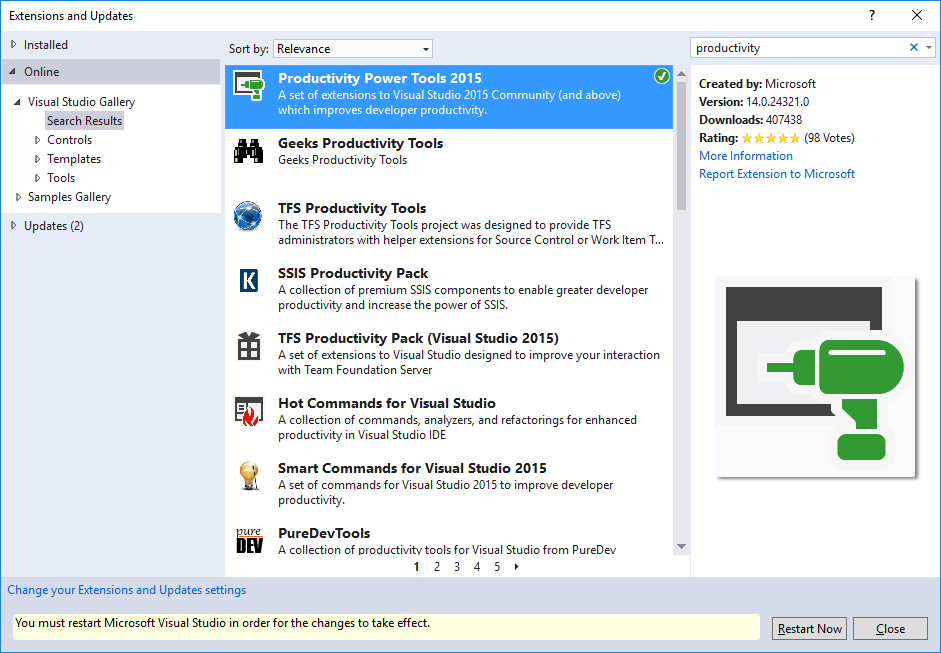Click the TFS Productivity Tools globe icon
Viewport: 941px width, 653px height.
248,216
